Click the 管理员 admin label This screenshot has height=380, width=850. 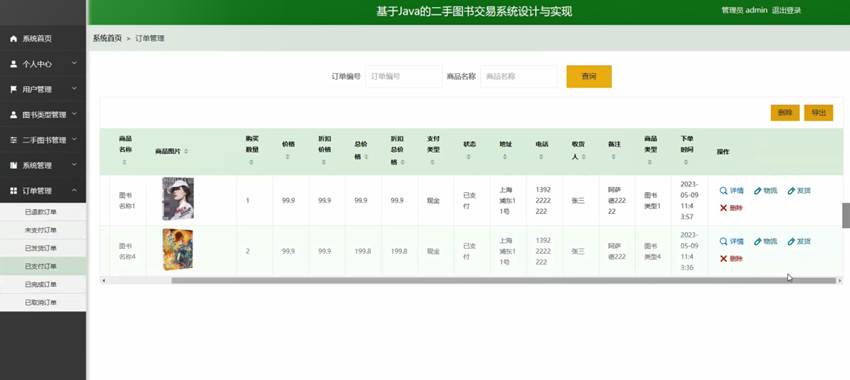[744, 10]
